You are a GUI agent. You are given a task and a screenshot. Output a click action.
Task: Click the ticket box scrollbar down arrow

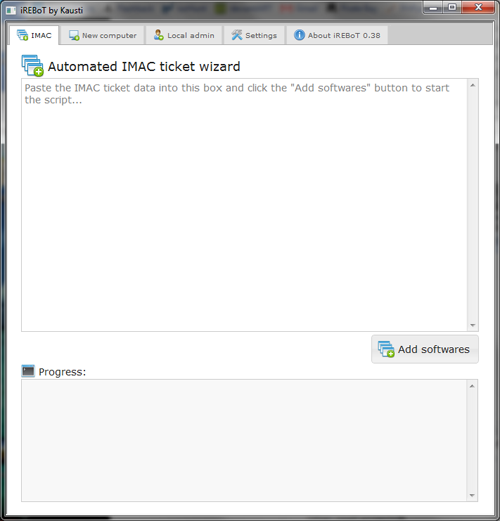[472, 325]
